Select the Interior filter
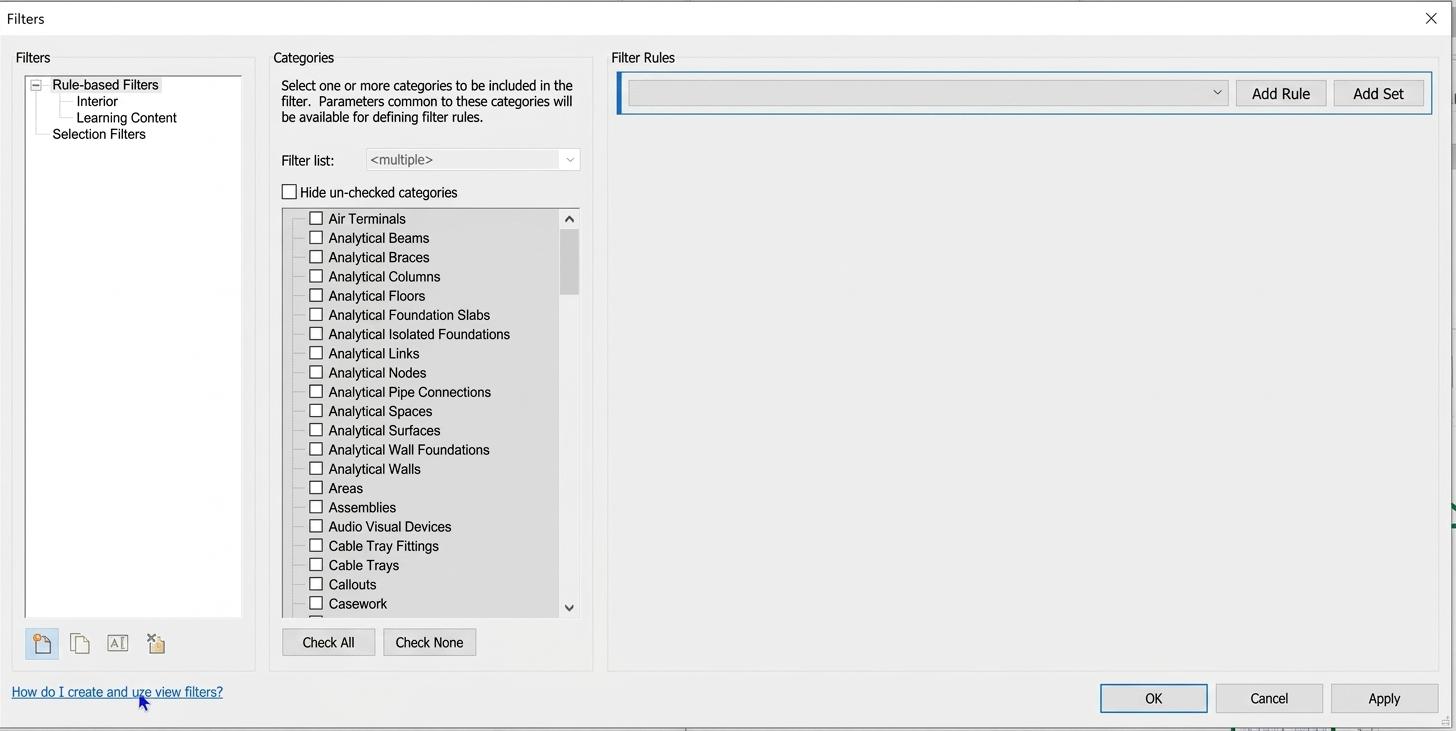This screenshot has height=731, width=1456. [x=97, y=101]
